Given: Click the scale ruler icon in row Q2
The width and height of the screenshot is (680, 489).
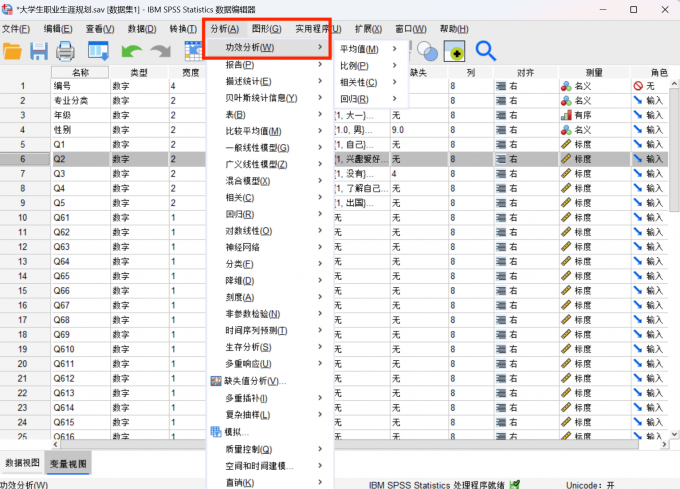Looking at the screenshot, I should pos(566,159).
